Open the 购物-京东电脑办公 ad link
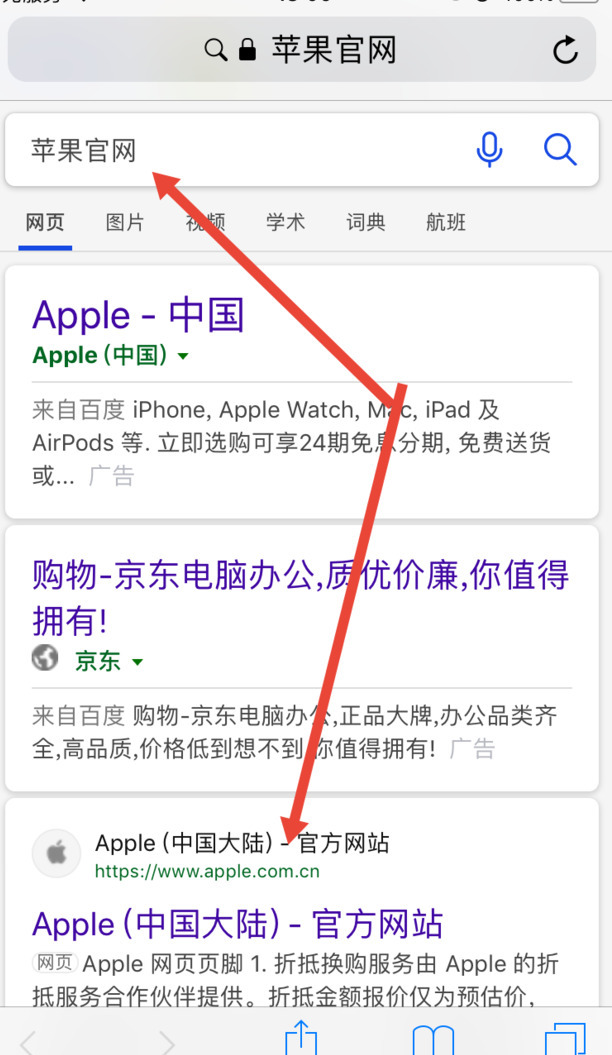 tap(301, 597)
